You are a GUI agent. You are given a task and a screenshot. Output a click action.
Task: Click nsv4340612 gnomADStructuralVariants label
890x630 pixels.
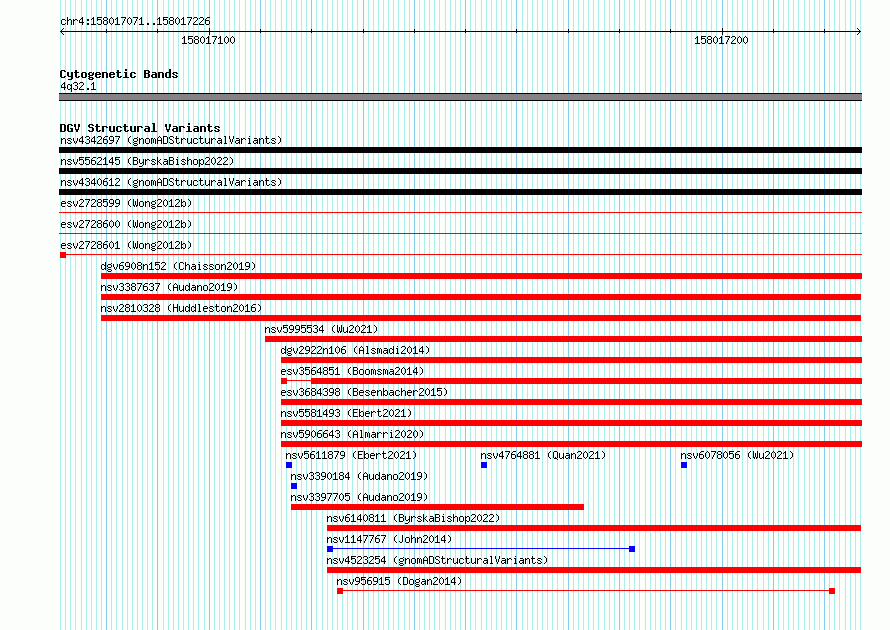pyautogui.click(x=171, y=182)
